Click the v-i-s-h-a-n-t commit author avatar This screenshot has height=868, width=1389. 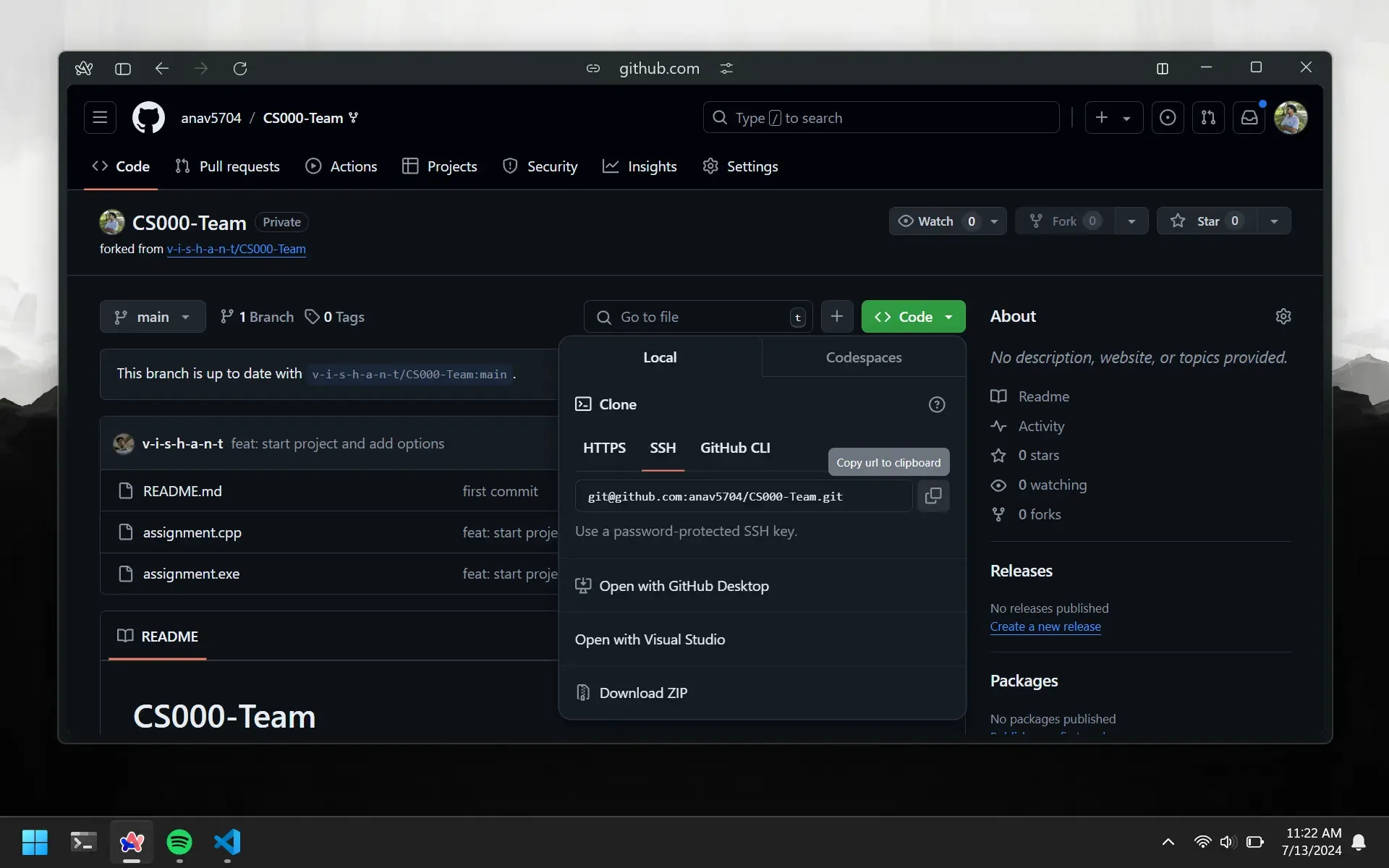(x=124, y=443)
